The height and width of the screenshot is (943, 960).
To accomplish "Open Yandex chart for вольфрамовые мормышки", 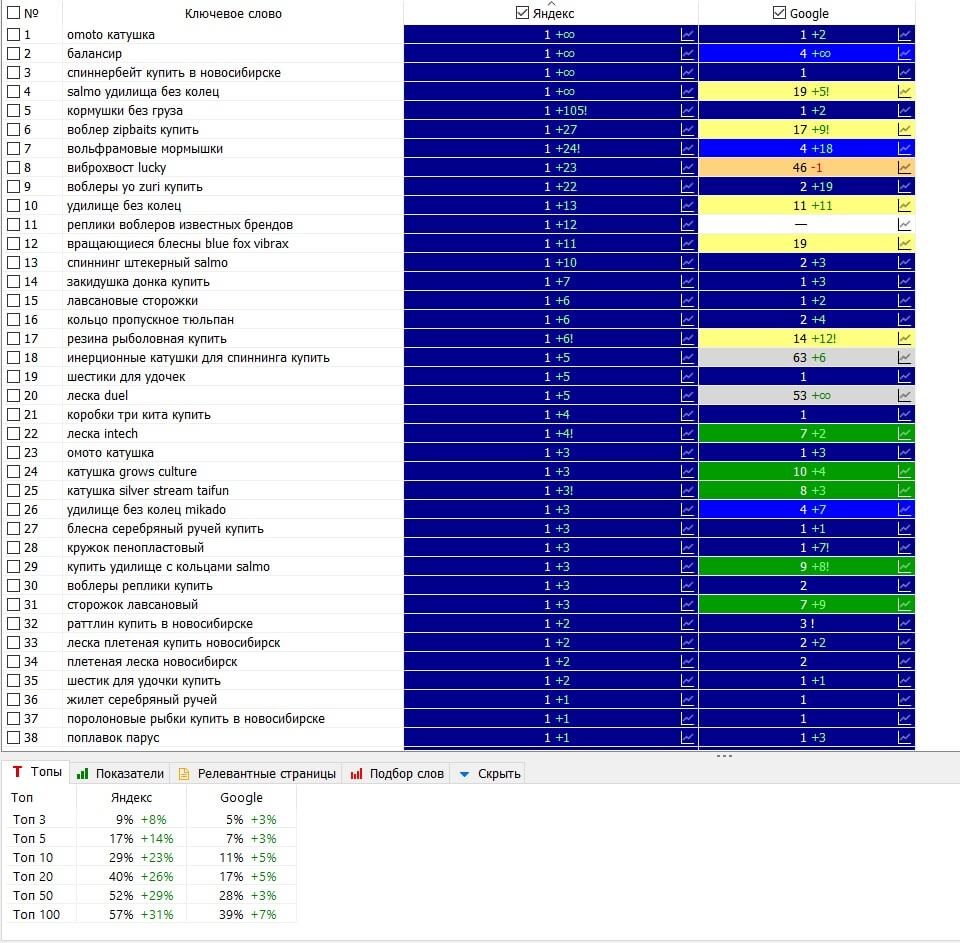I will pyautogui.click(x=688, y=149).
